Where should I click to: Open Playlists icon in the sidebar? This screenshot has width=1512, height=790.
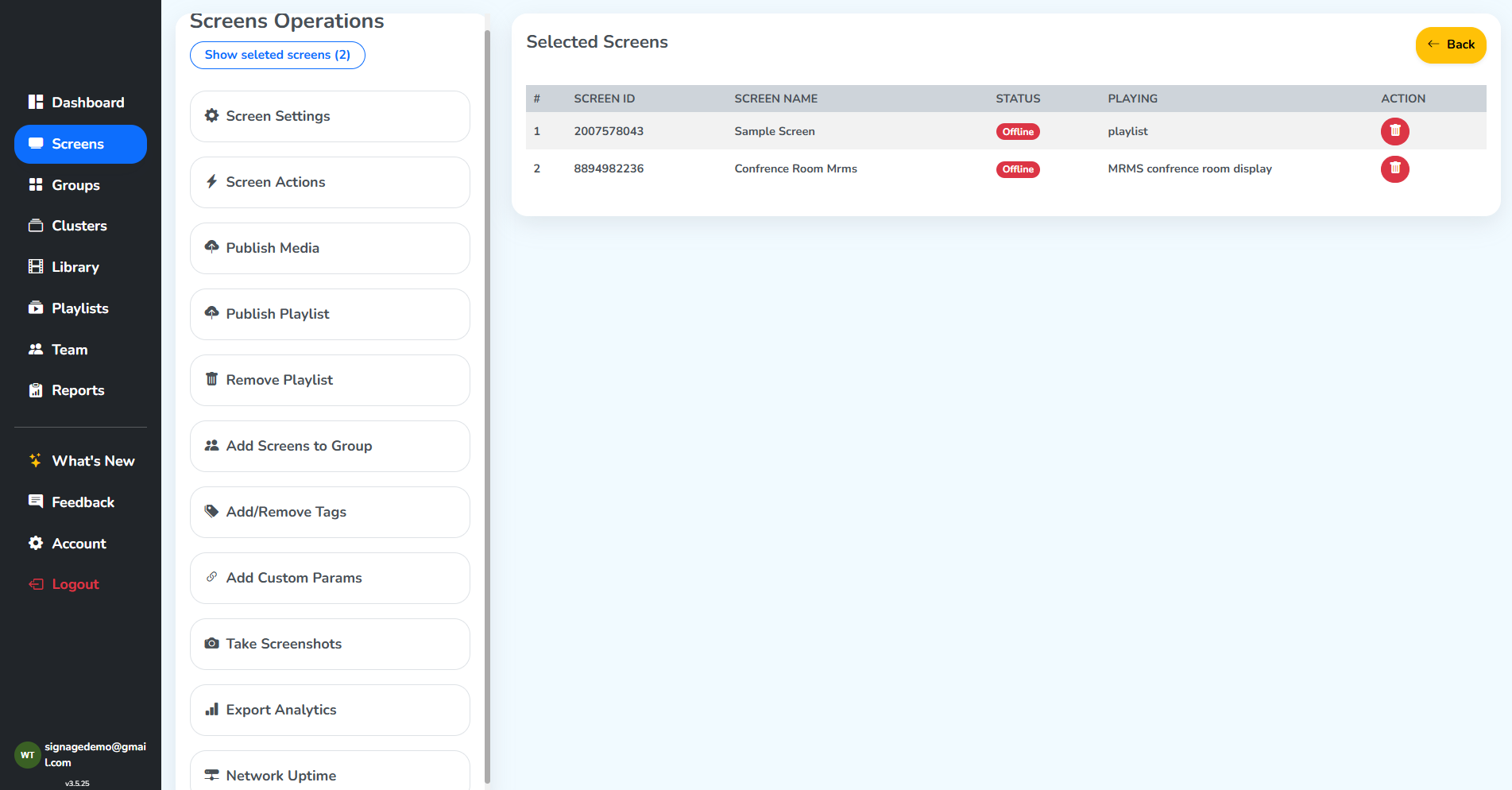pyautogui.click(x=36, y=308)
